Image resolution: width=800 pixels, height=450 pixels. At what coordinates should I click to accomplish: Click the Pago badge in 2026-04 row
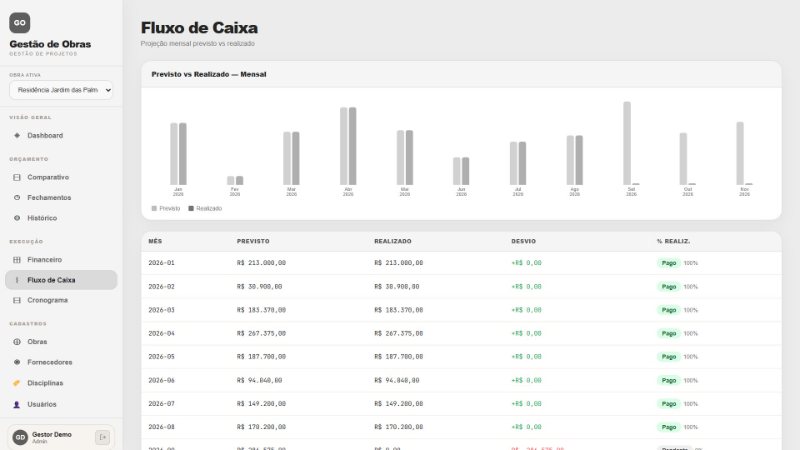coord(669,334)
